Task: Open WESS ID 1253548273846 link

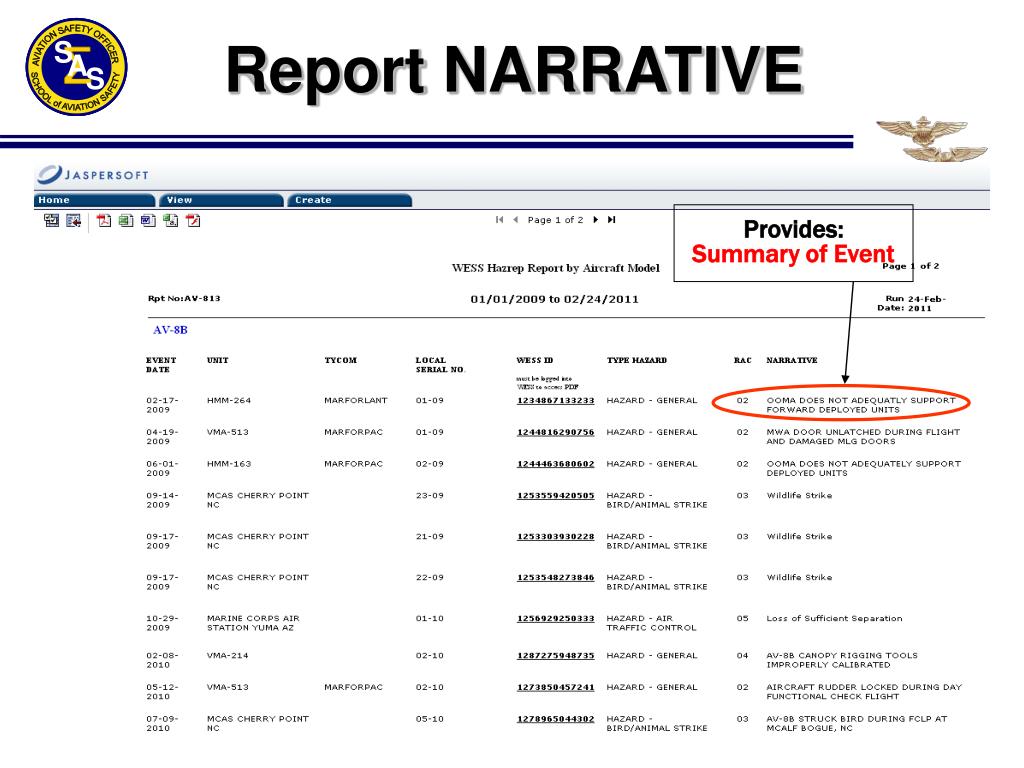Action: (556, 578)
